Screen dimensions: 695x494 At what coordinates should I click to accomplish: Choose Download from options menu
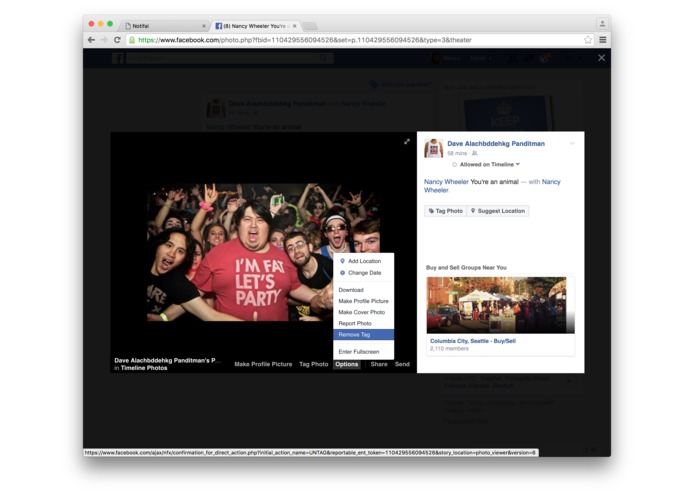point(363,290)
